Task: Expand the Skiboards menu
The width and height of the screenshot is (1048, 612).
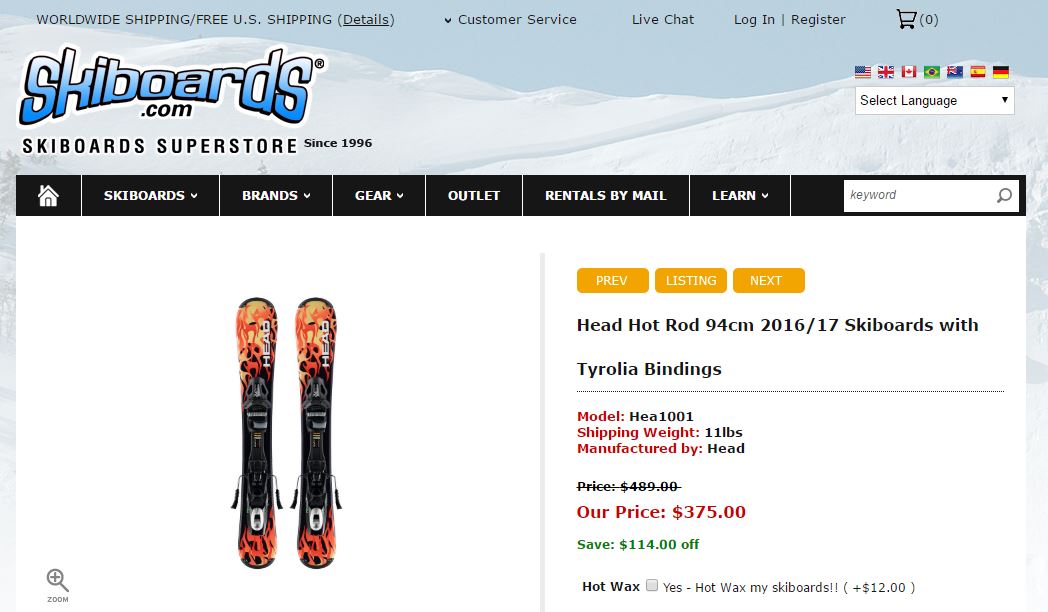Action: click(x=150, y=196)
